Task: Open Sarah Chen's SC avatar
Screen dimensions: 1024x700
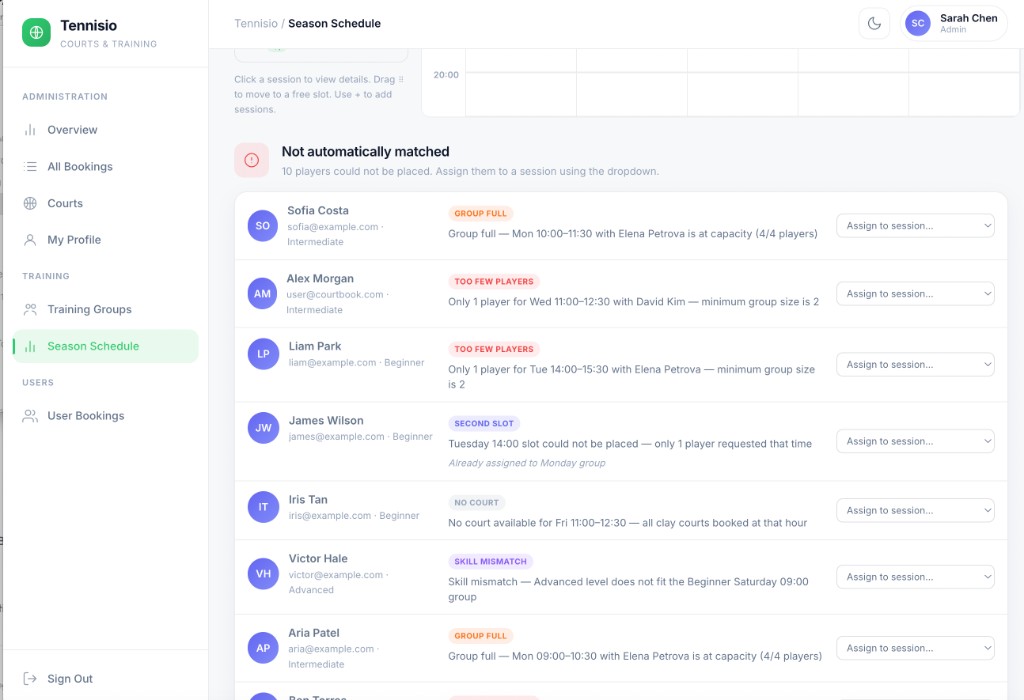Action: tap(918, 24)
